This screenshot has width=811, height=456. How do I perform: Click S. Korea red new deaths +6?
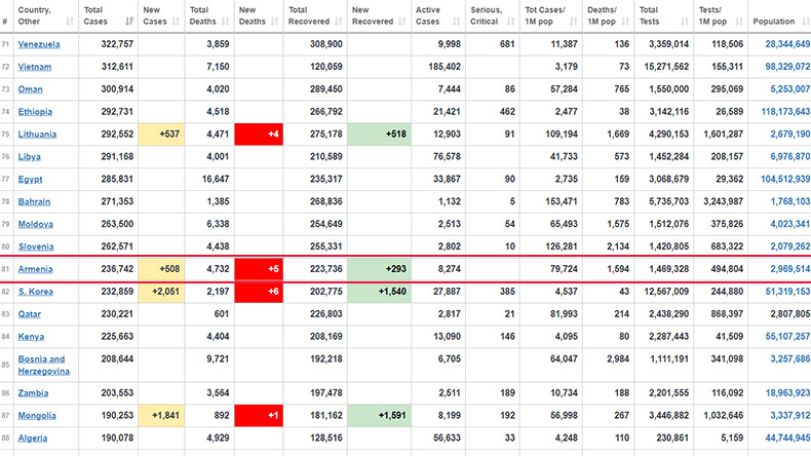point(259,292)
